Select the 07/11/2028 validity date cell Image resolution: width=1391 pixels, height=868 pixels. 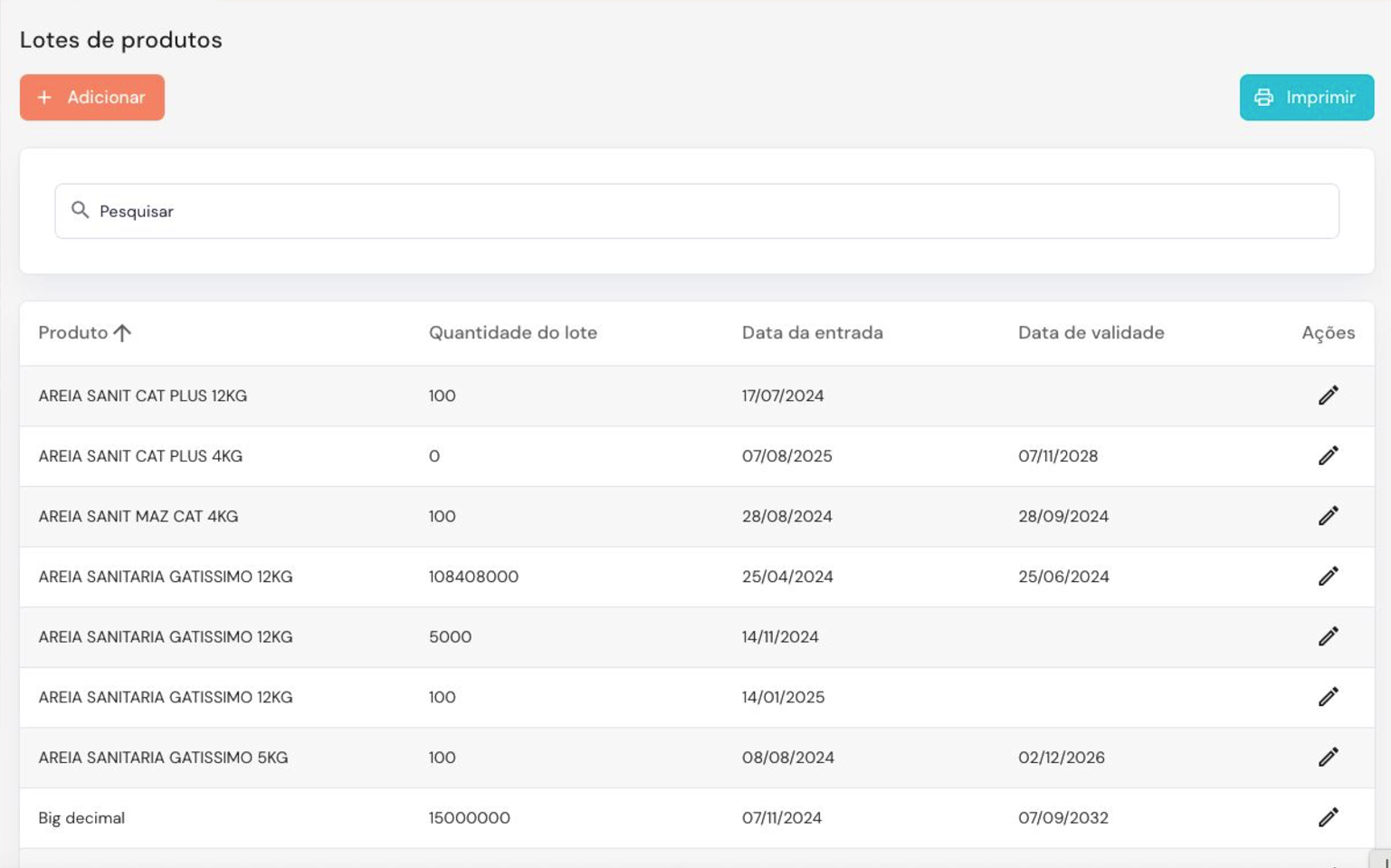(1057, 456)
